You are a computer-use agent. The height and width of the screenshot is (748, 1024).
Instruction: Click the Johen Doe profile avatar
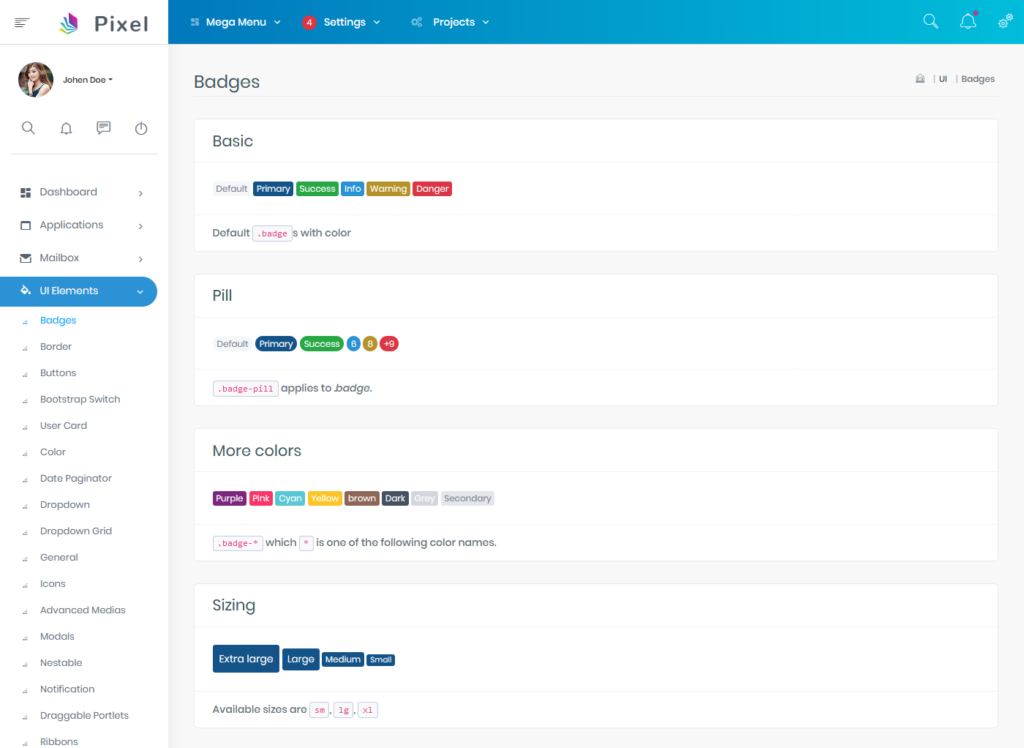point(36,80)
